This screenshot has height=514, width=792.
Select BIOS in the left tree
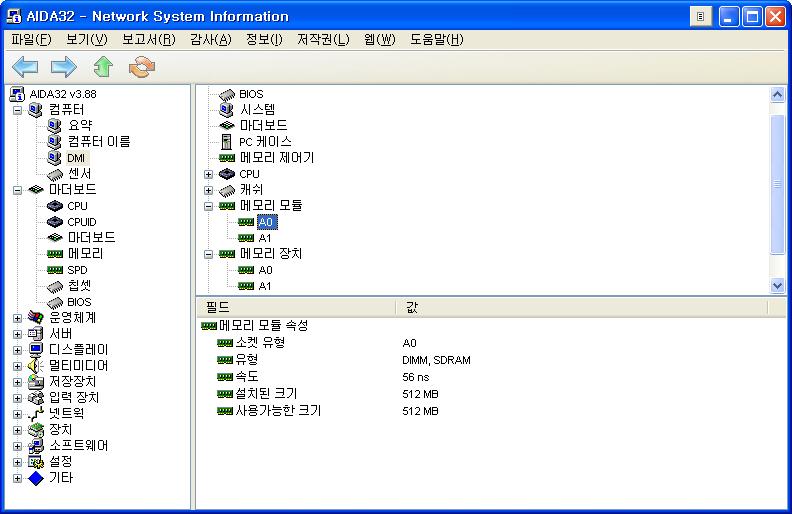click(79, 302)
